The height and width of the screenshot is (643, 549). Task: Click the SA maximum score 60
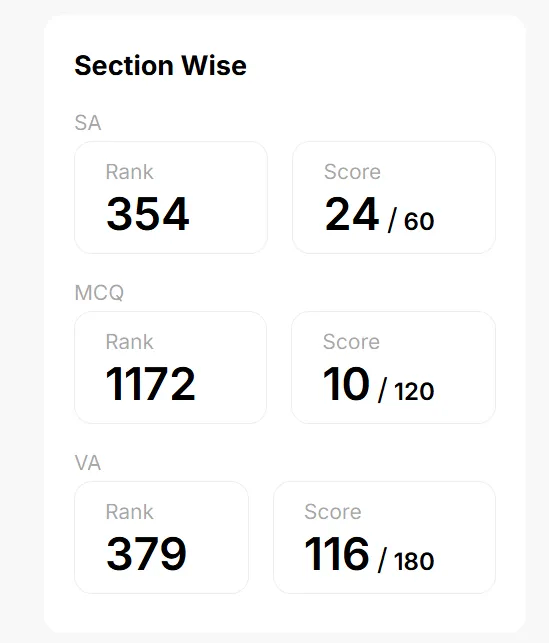click(x=419, y=221)
